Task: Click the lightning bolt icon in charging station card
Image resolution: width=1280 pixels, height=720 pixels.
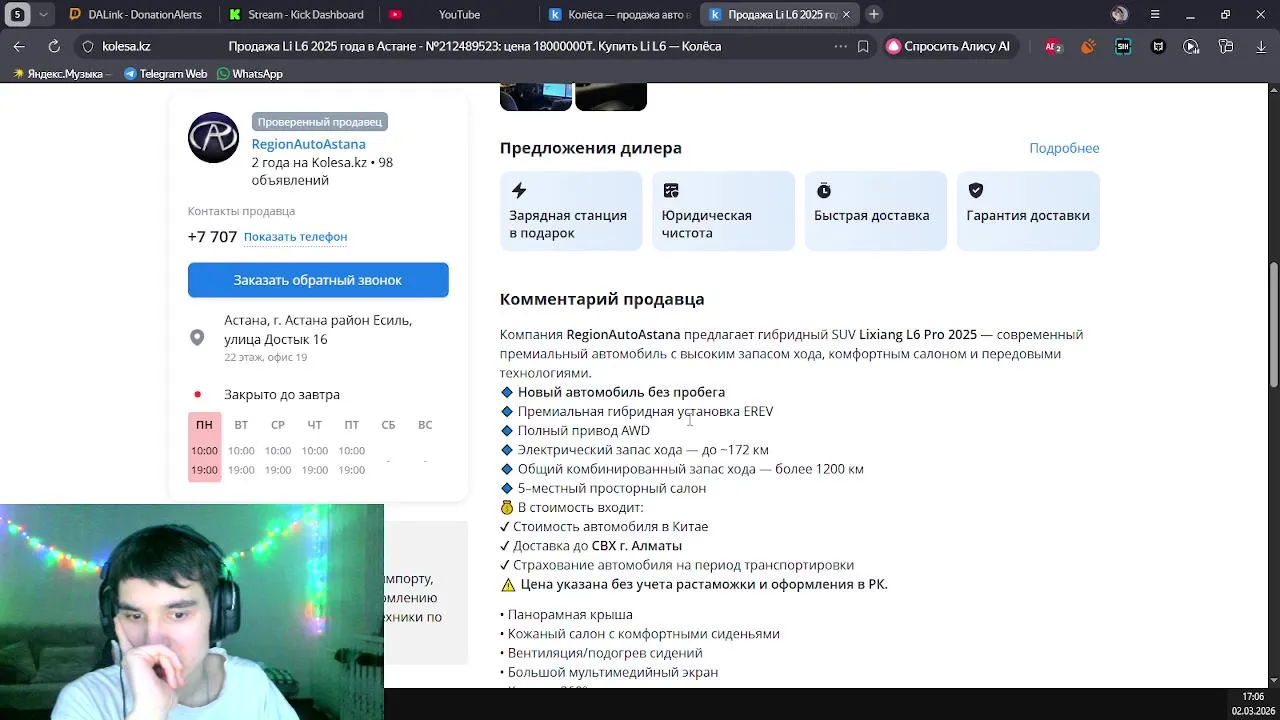Action: [x=518, y=190]
